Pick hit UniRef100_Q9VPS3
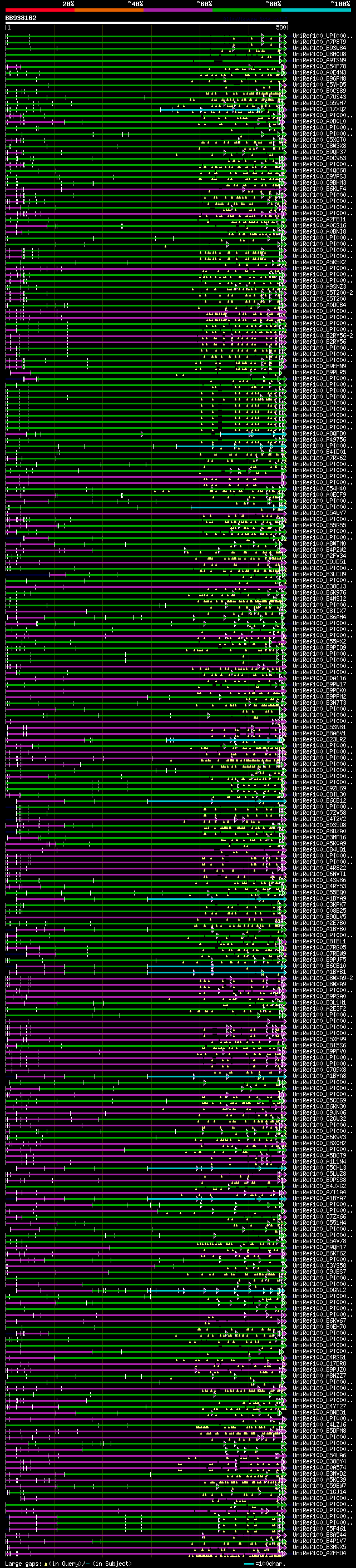Viewport: 356px width, 1568px height. coord(319,176)
